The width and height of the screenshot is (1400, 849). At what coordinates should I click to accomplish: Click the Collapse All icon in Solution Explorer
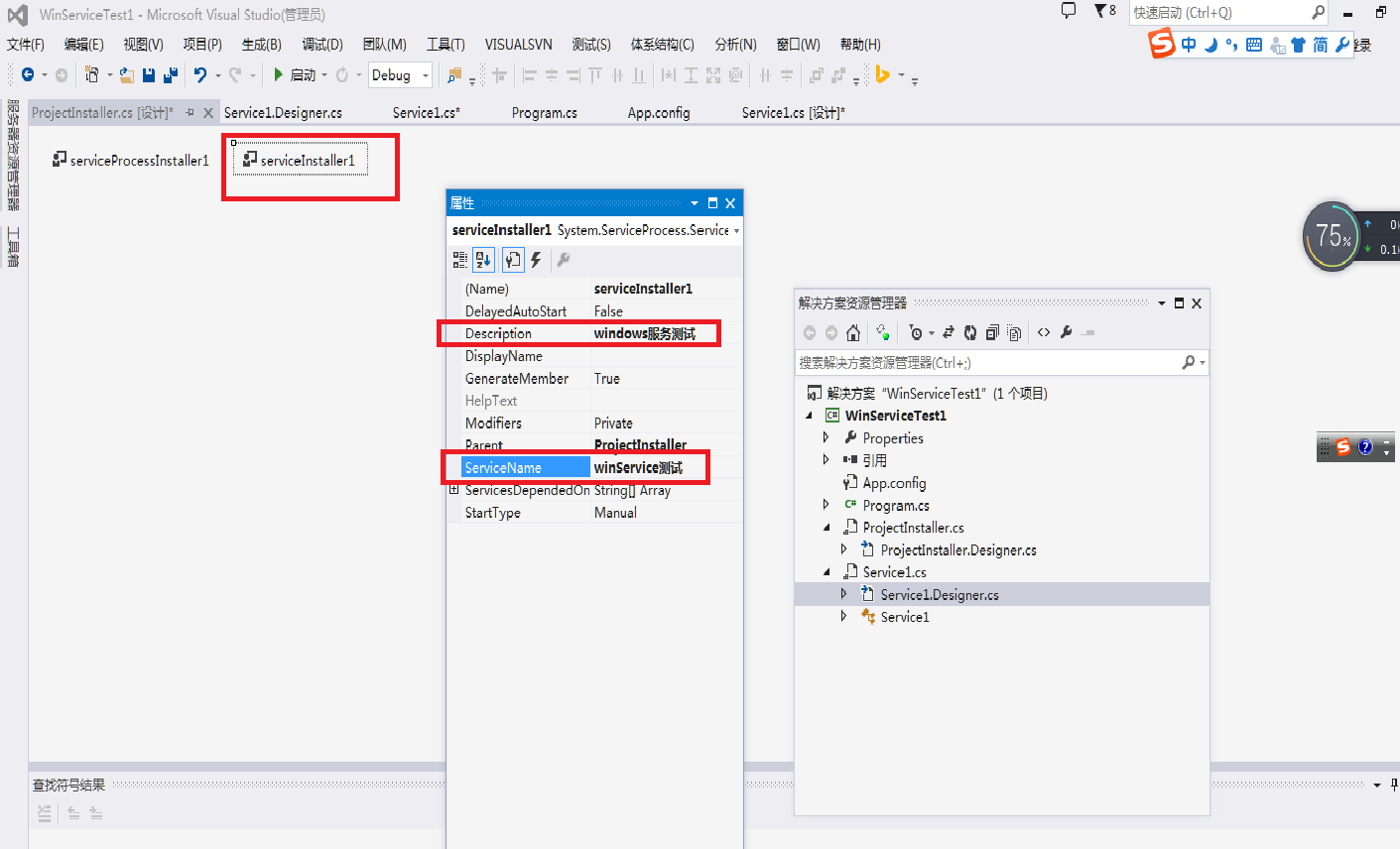(x=992, y=333)
